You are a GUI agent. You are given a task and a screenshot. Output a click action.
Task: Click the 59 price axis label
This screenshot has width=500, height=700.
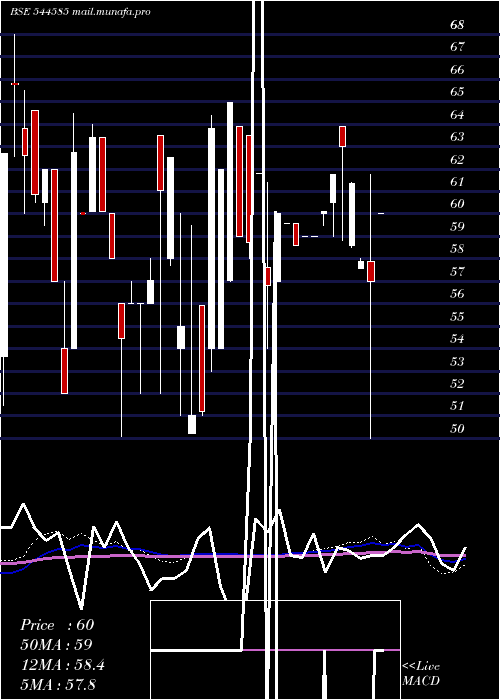(x=457, y=226)
